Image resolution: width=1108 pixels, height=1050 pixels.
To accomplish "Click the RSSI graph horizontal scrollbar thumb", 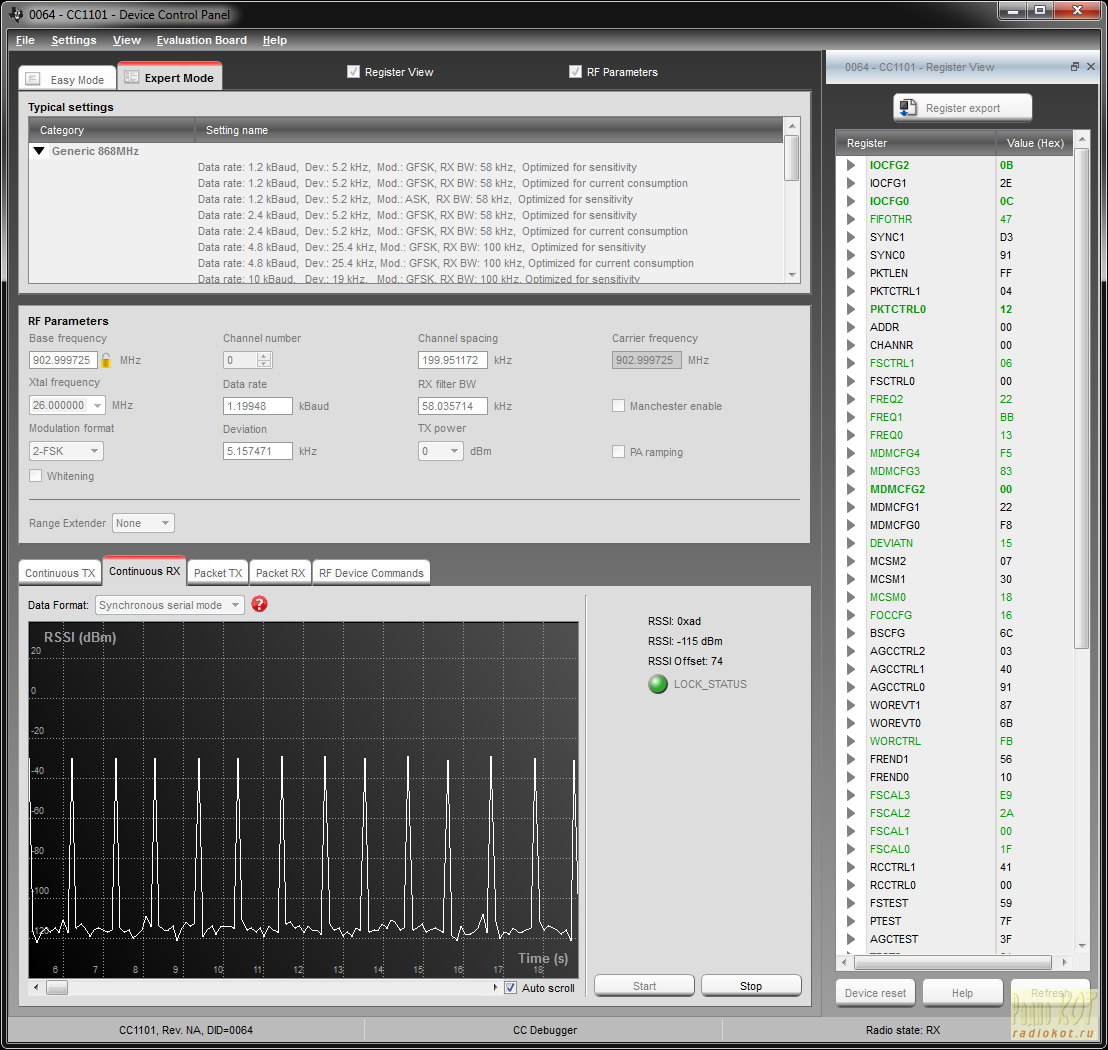I will 57,988.
